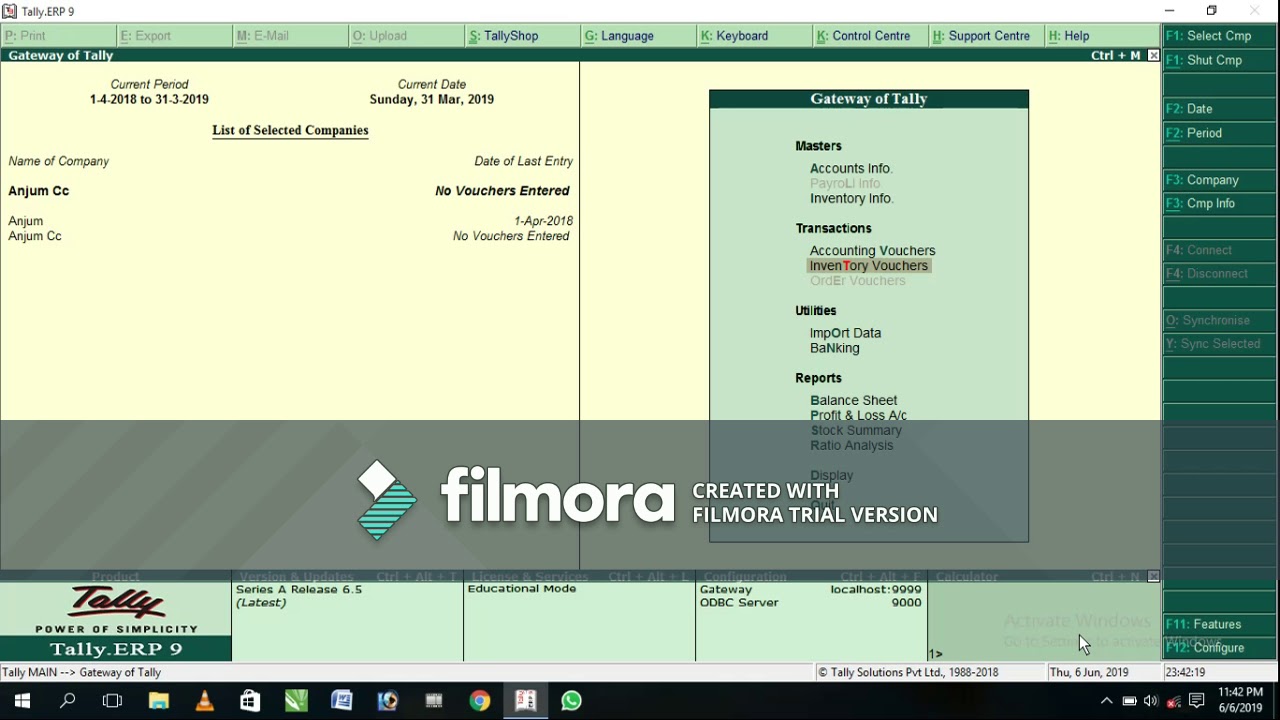Open Windows search from the taskbar
Image resolution: width=1280 pixels, height=720 pixels.
tap(68, 701)
